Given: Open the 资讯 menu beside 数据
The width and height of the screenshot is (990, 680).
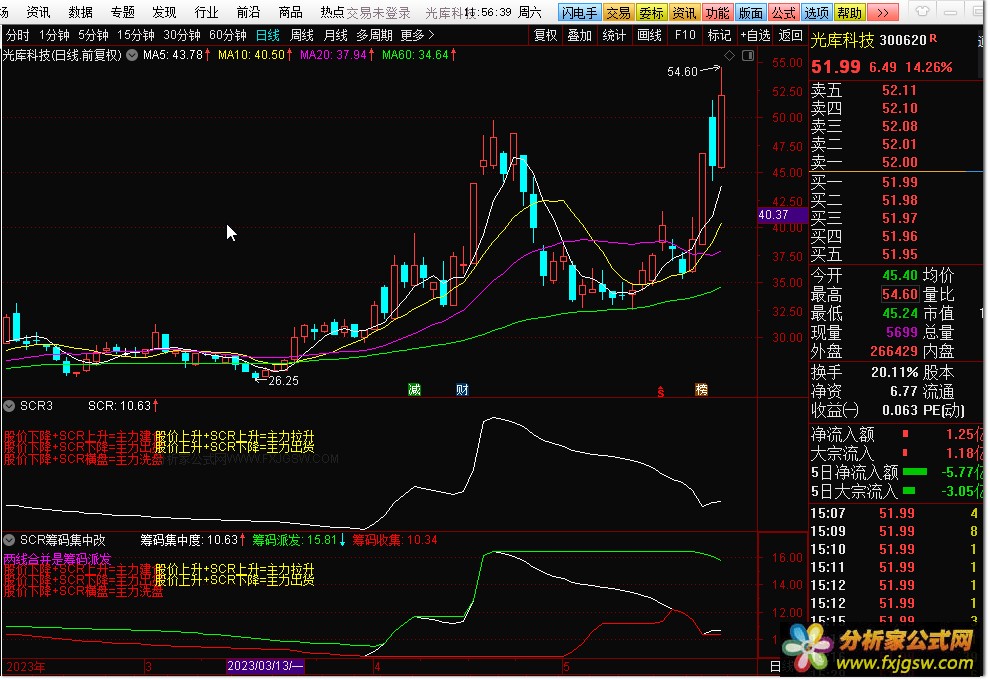Looking at the screenshot, I should pos(39,12).
